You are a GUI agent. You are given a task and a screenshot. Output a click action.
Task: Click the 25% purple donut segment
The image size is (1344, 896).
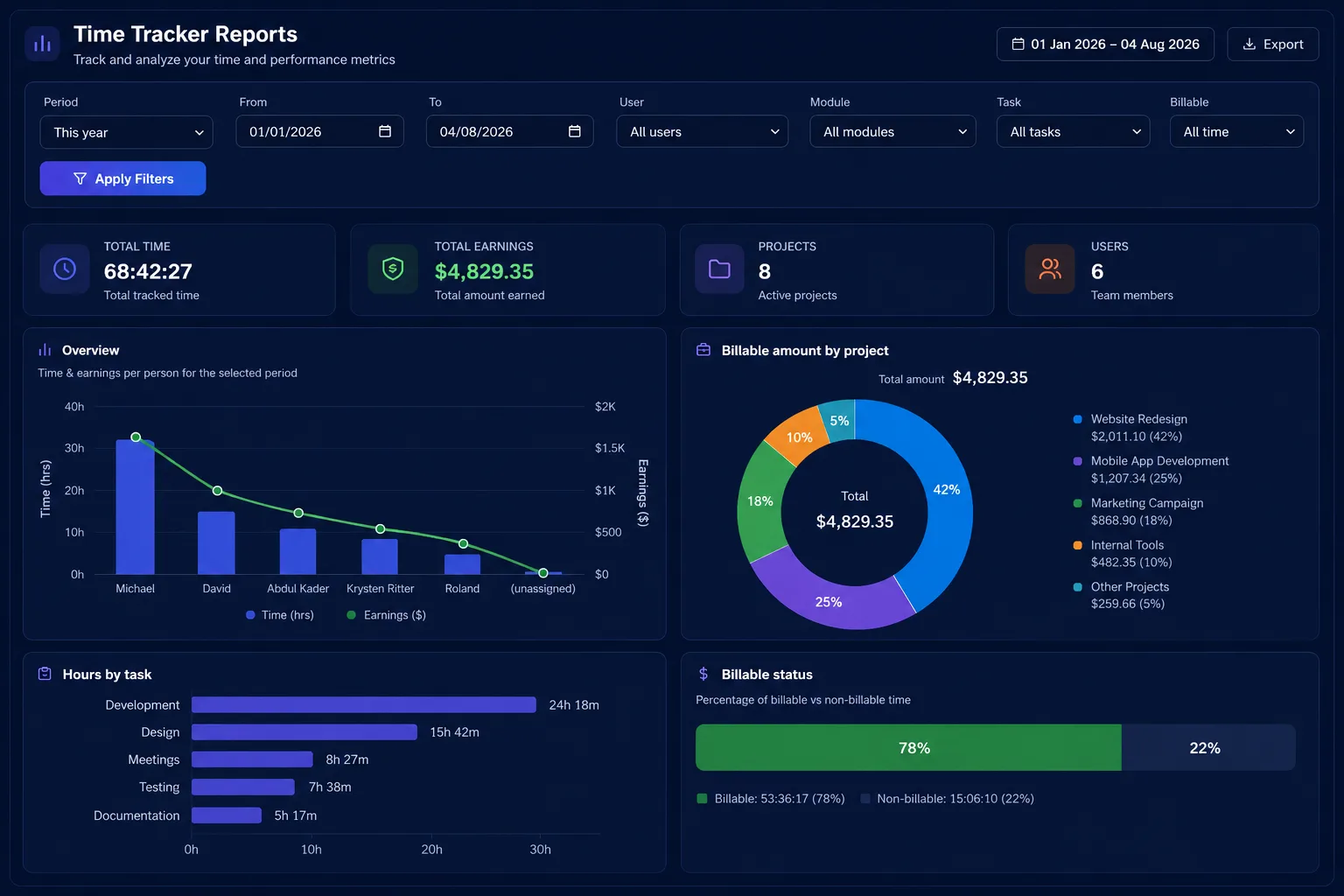coord(829,602)
